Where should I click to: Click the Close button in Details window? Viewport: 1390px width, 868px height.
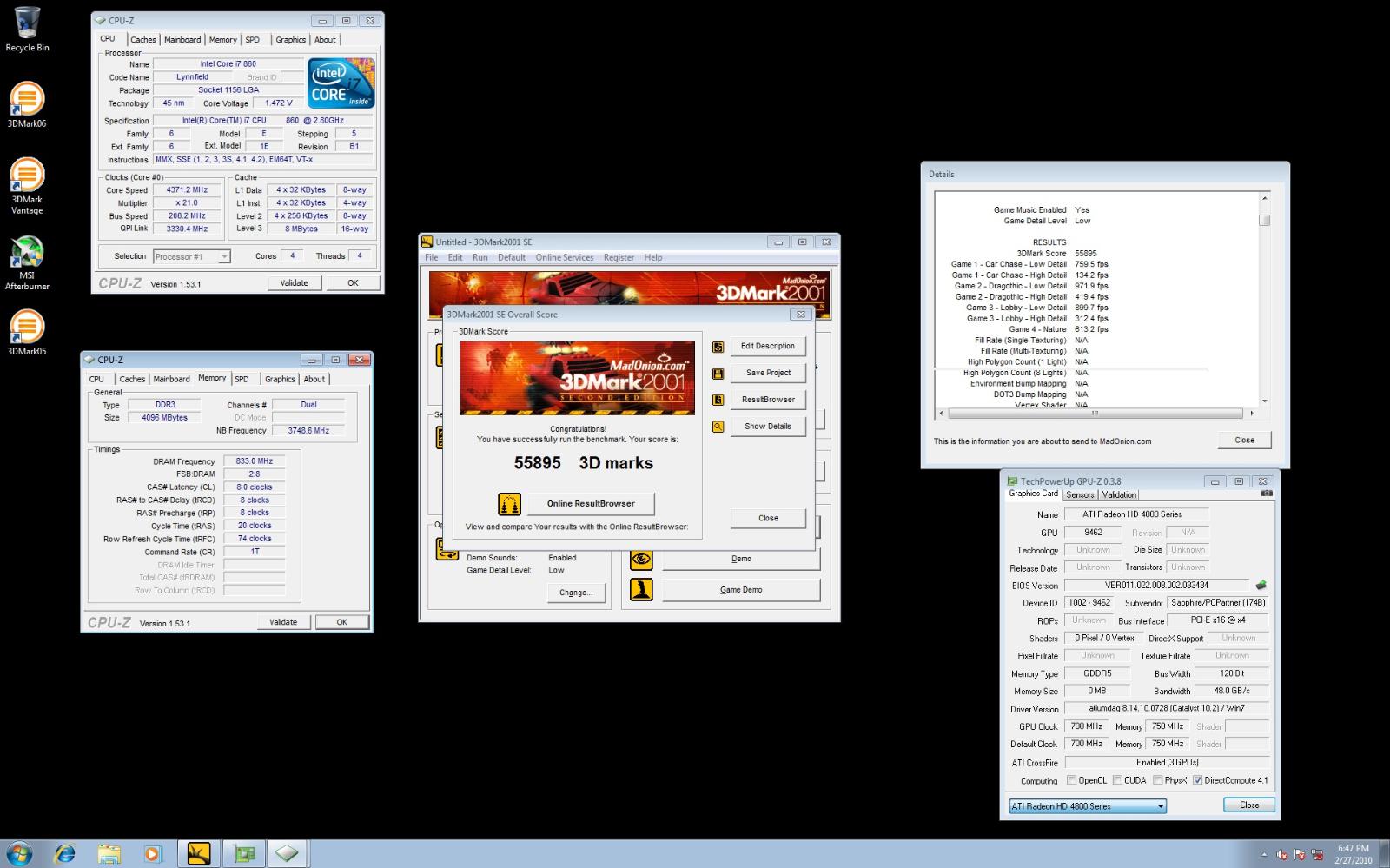click(x=1244, y=440)
